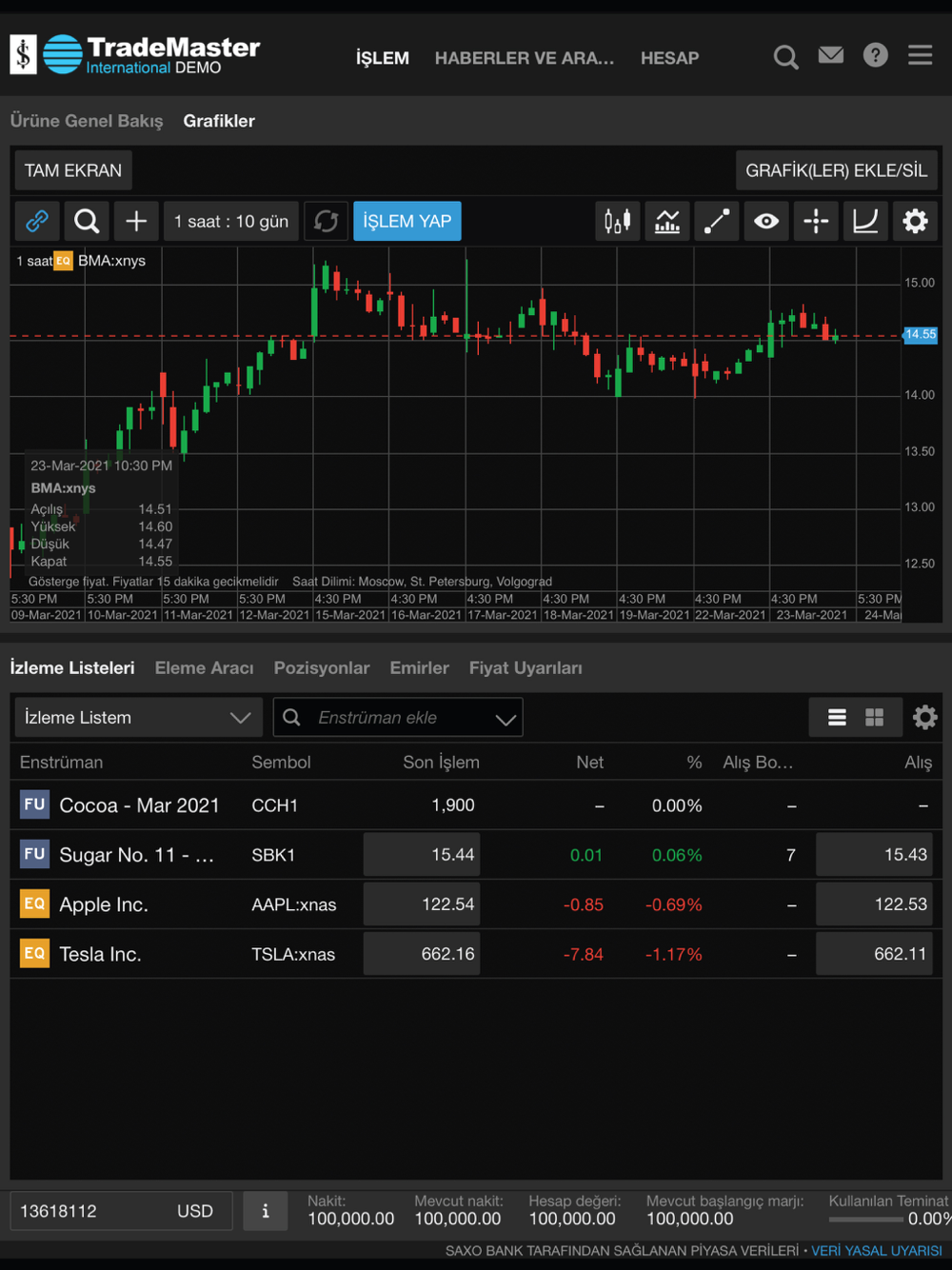Click the Enstrüman ekle search field
Viewport: 952px width, 1270px height.
point(398,718)
